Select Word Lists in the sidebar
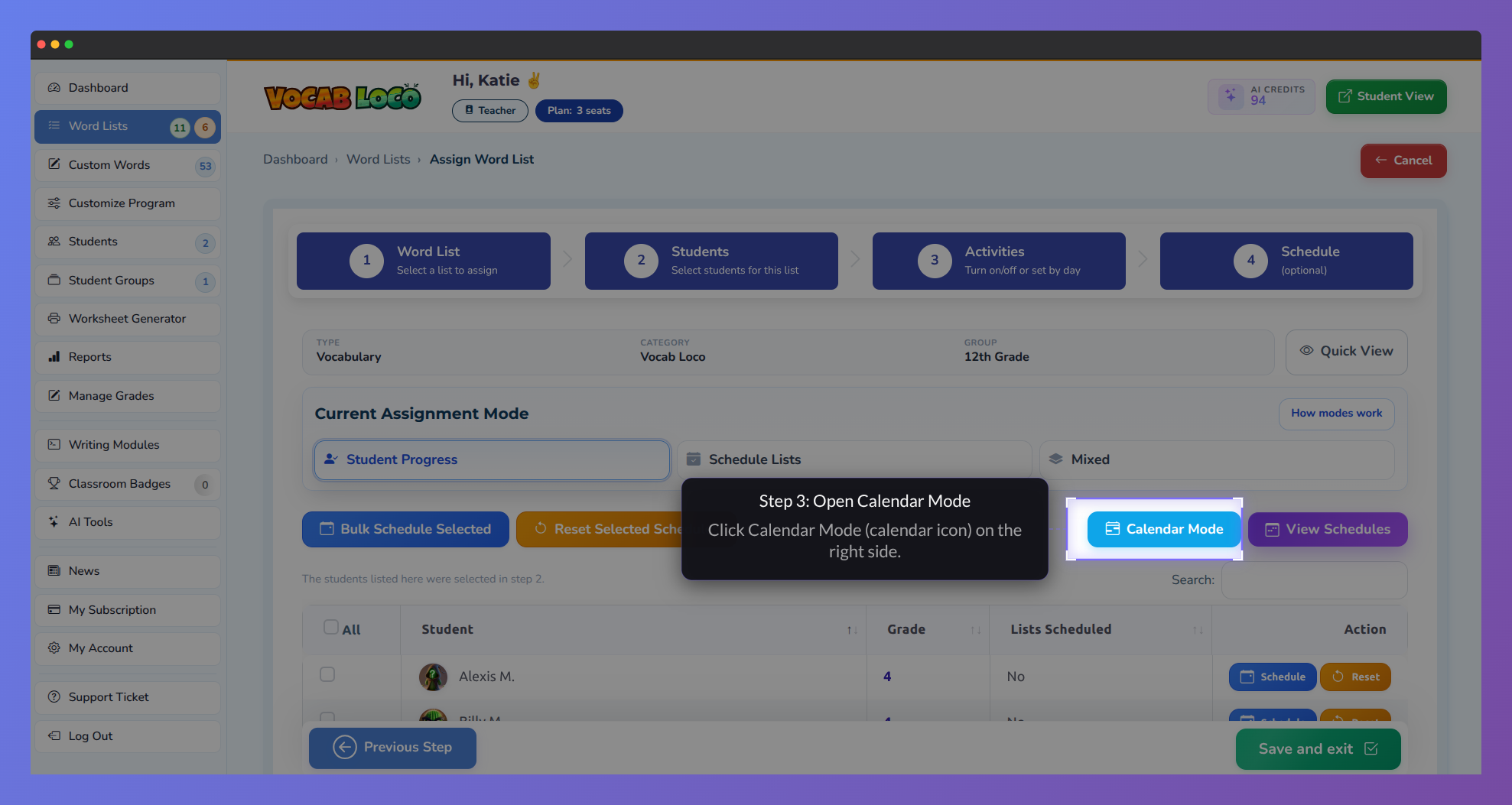 128,126
